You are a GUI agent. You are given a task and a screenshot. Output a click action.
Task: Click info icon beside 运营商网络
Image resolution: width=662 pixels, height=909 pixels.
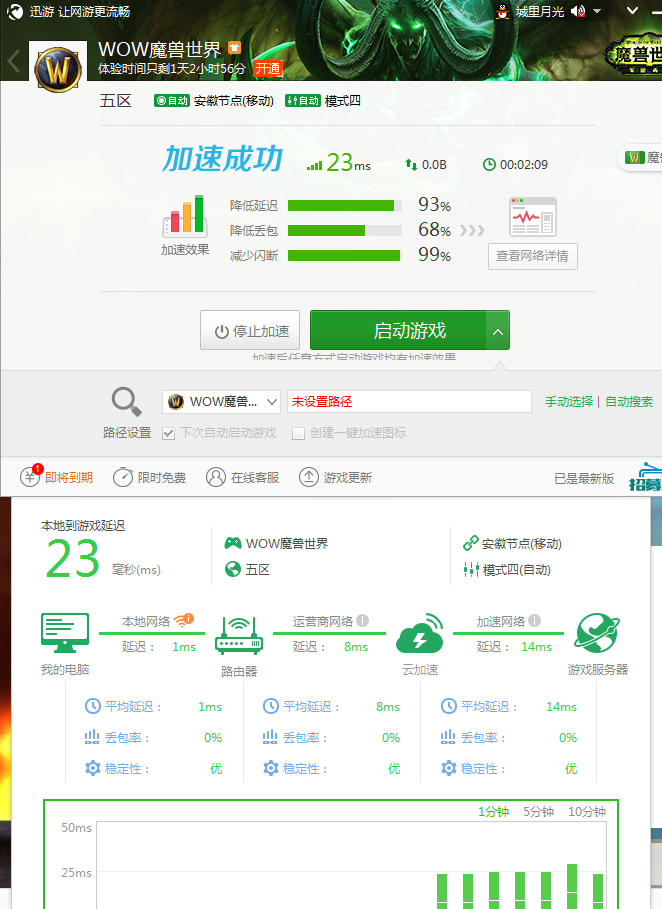363,620
